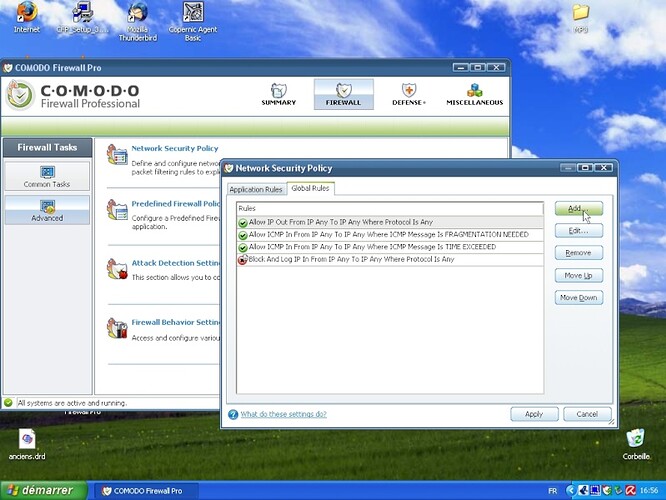Click the red tray icon beside the clock
This screenshot has width=666, height=500.
tap(631, 491)
